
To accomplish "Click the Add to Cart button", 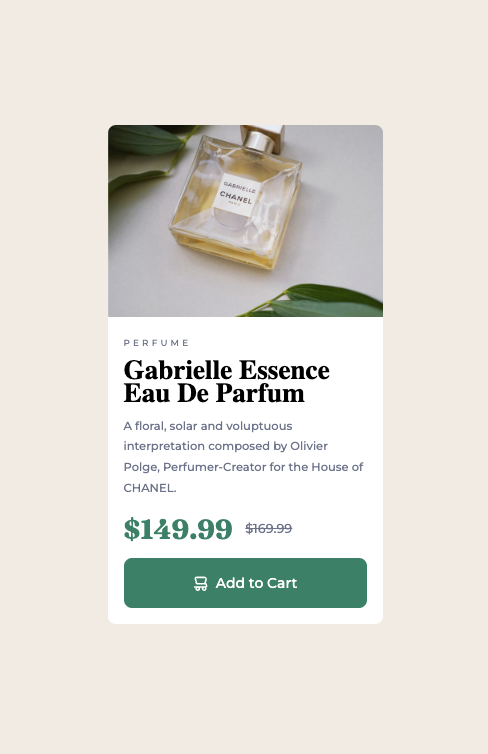I will 245,583.
